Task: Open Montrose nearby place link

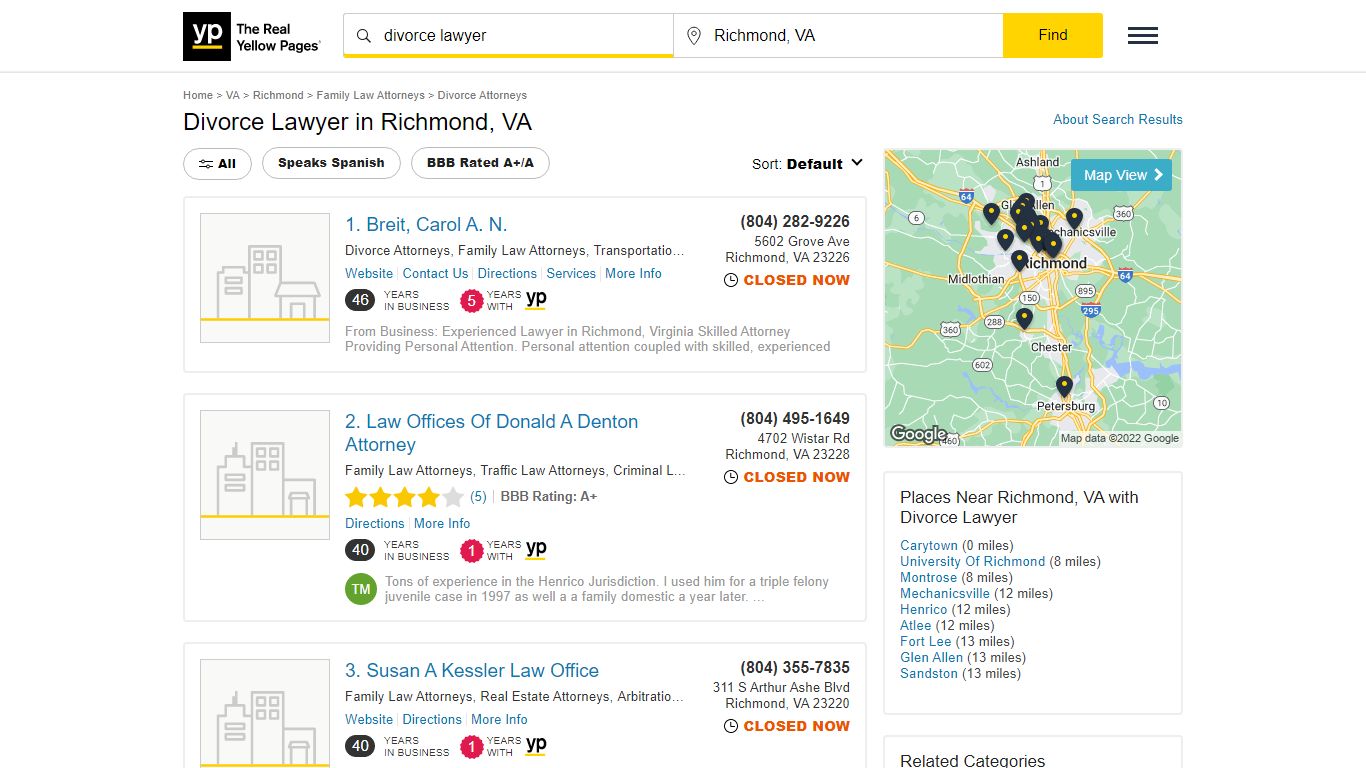Action: [x=928, y=577]
